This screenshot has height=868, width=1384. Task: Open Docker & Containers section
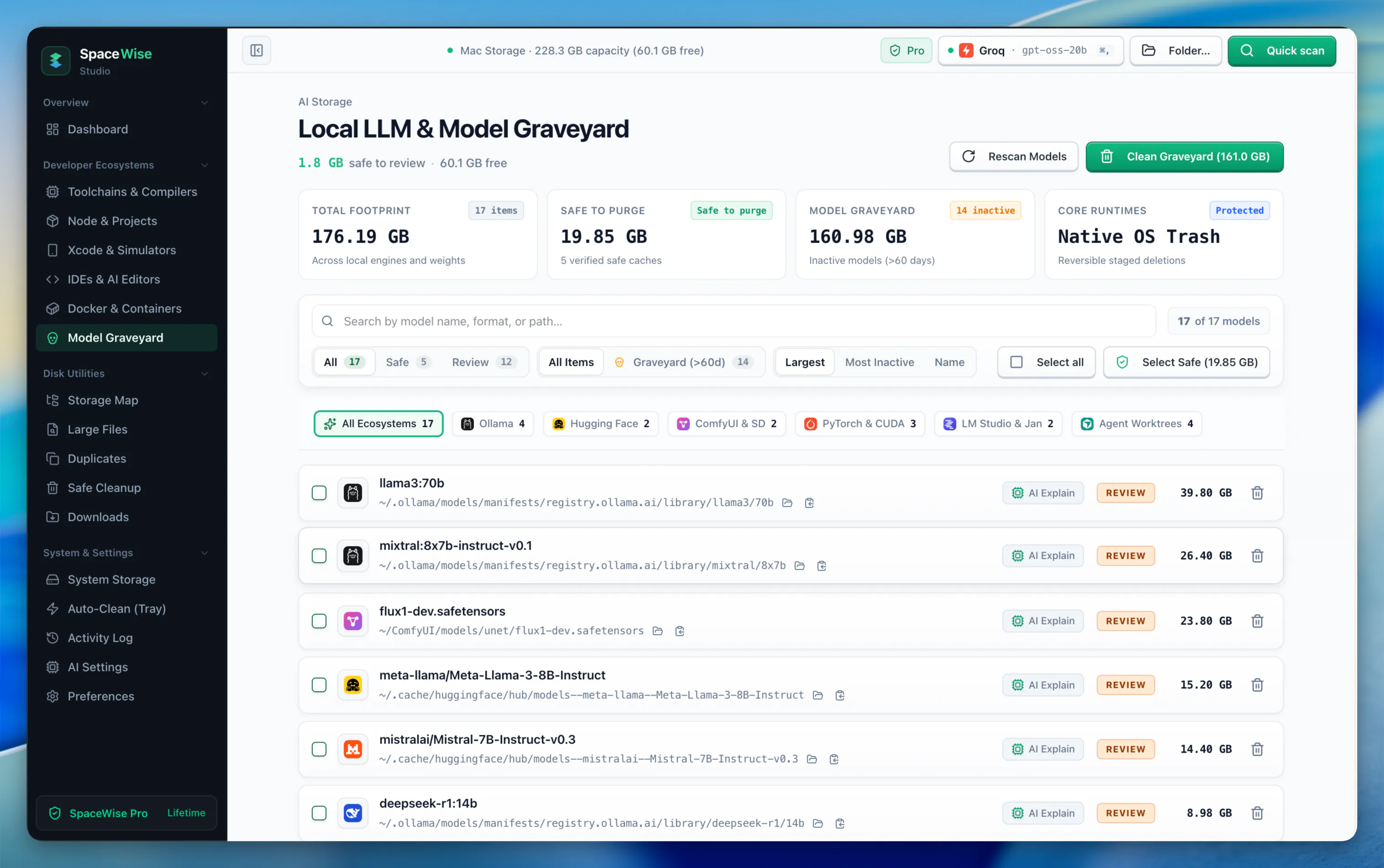[126, 308]
